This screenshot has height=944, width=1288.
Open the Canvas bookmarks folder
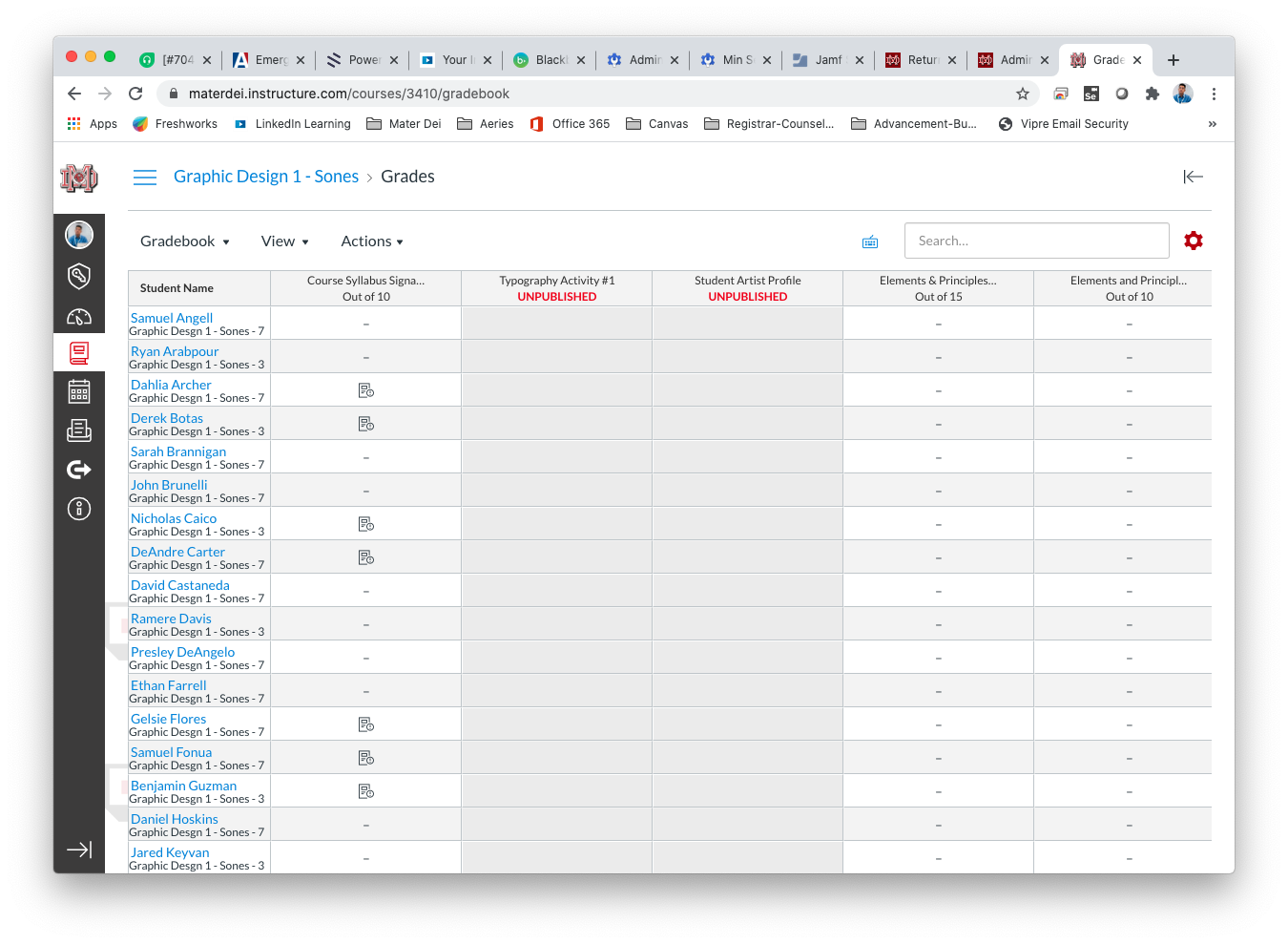point(657,124)
